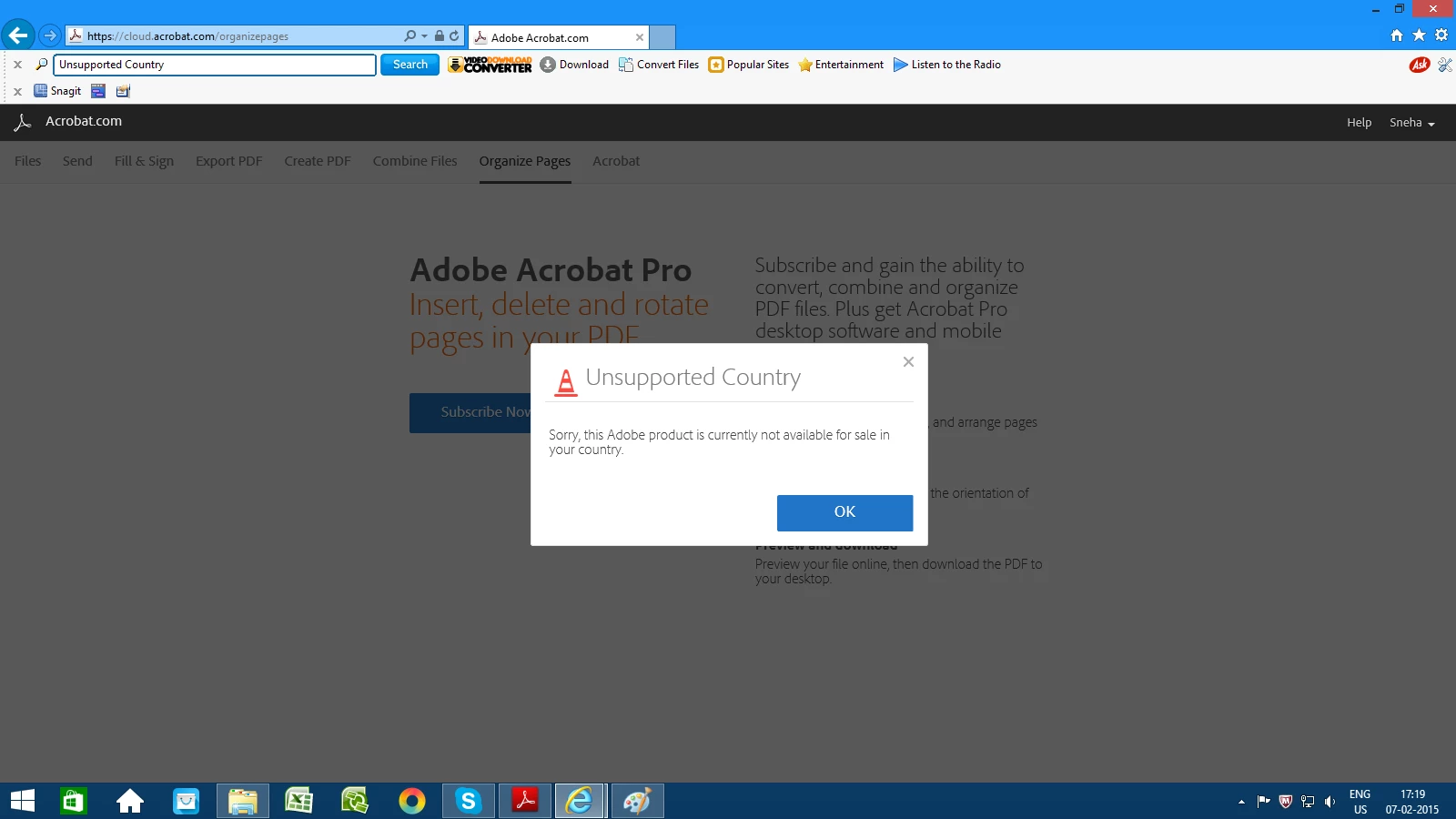Switch to the Create PDF tab
This screenshot has width=1456, height=819.
point(318,161)
